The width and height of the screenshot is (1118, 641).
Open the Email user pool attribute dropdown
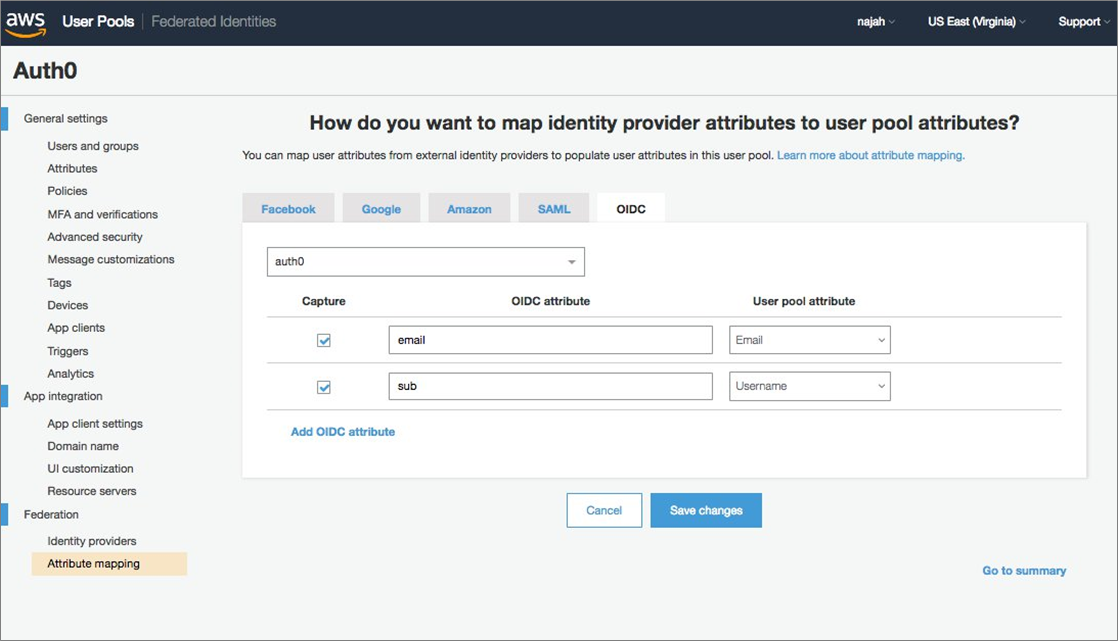tap(809, 340)
